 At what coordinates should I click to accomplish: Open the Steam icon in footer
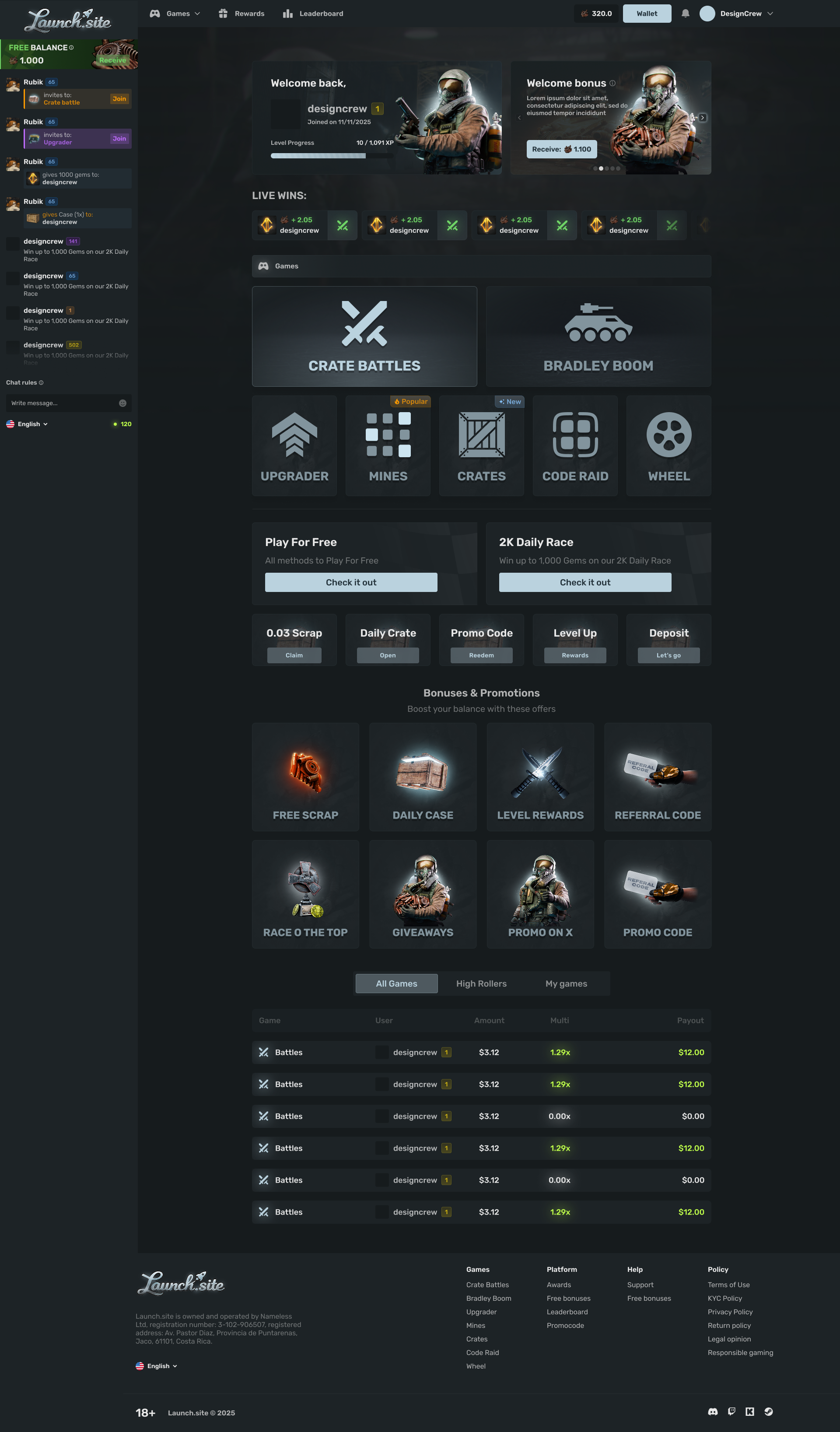pyautogui.click(x=768, y=1412)
